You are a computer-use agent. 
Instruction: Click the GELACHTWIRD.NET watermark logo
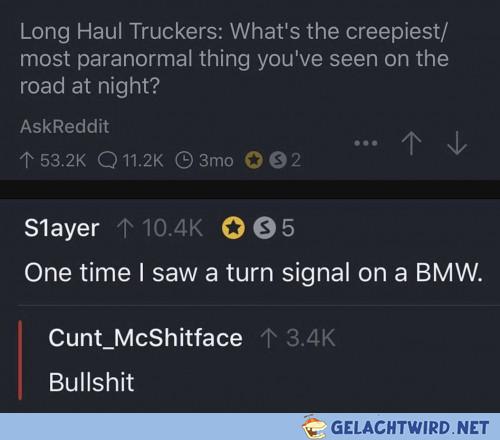click(x=396, y=427)
